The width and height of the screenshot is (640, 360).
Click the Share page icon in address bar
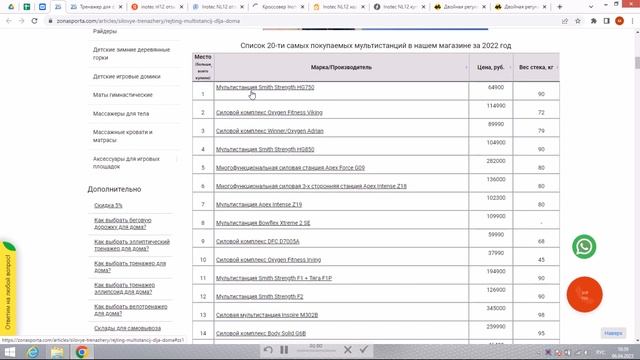point(565,21)
